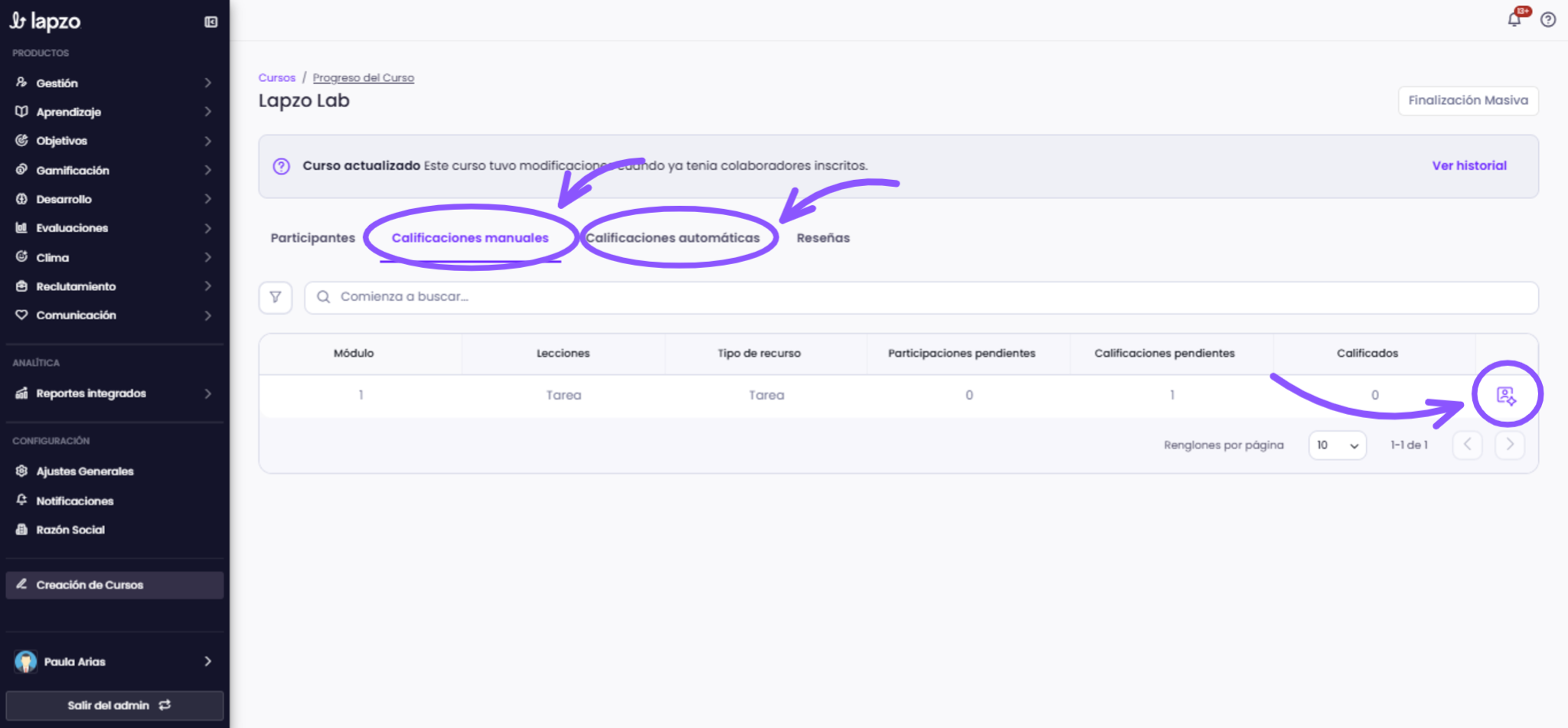Click the Progreso del Curso breadcrumb
The height and width of the screenshot is (728, 1568).
point(364,78)
